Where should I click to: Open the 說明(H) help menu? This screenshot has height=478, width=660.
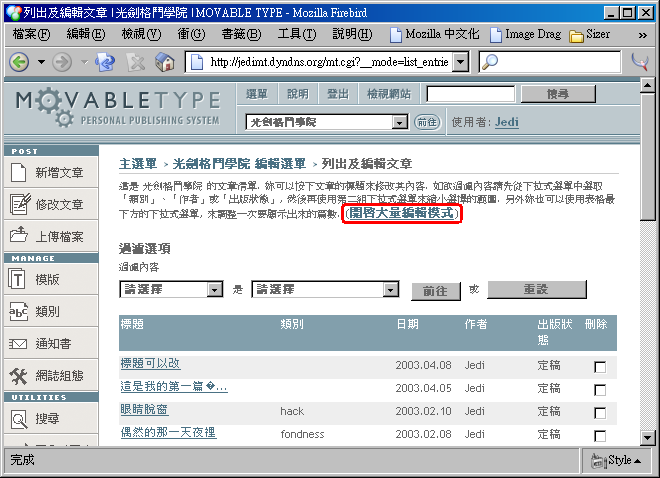[352, 34]
